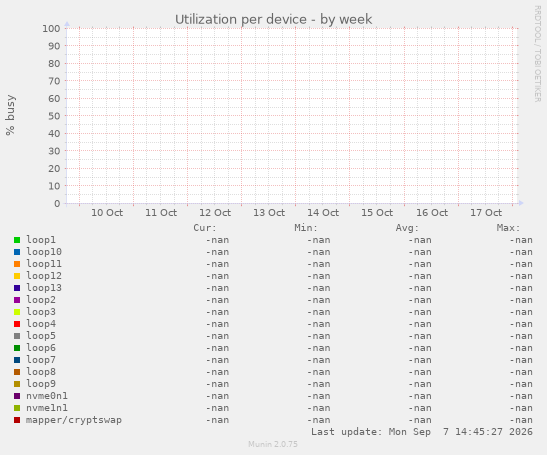Image resolution: width=547 pixels, height=455 pixels.
Task: Click the loop1 Cur -nan value
Action: [x=217, y=240]
